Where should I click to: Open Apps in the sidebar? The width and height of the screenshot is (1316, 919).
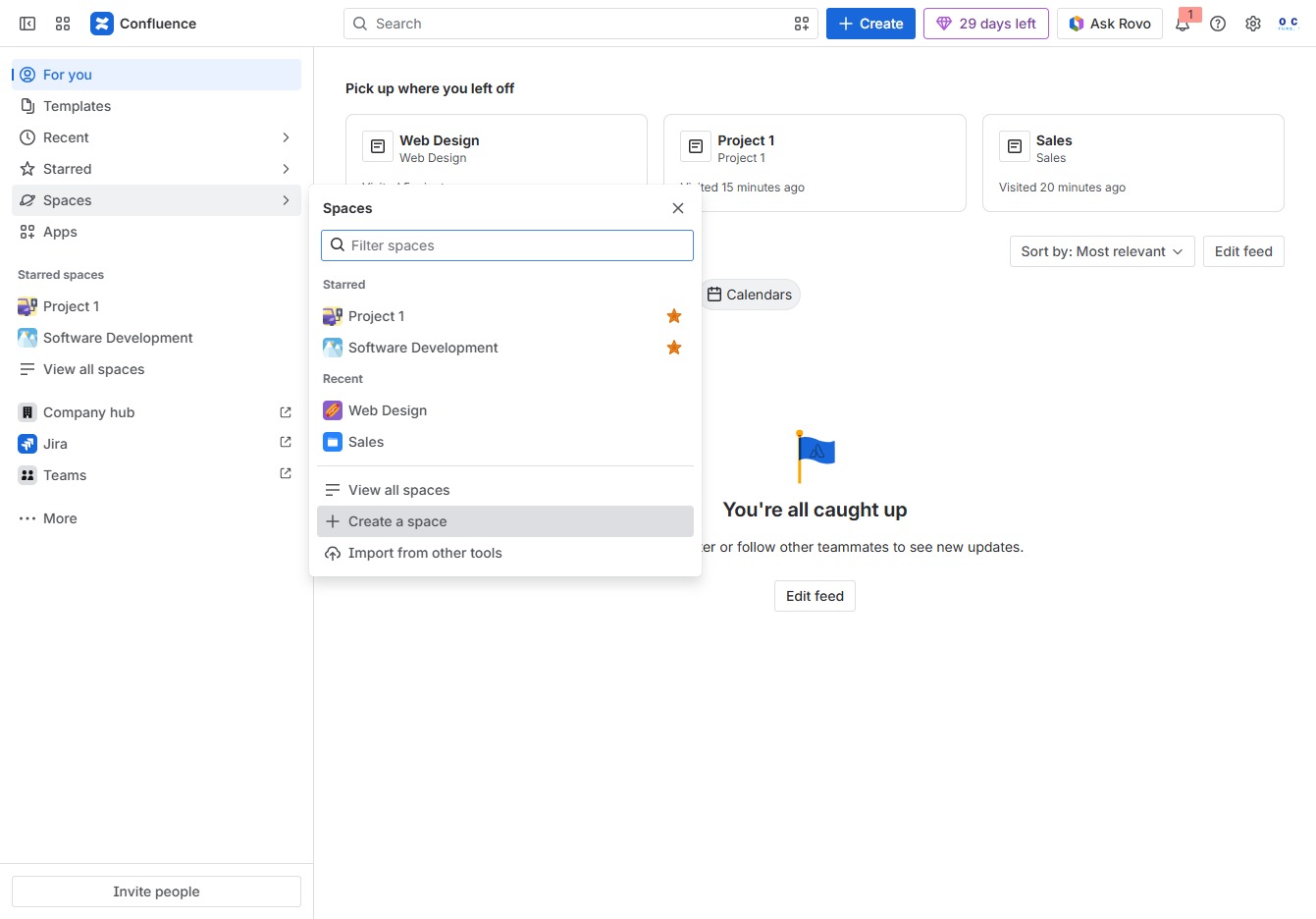click(x=156, y=232)
